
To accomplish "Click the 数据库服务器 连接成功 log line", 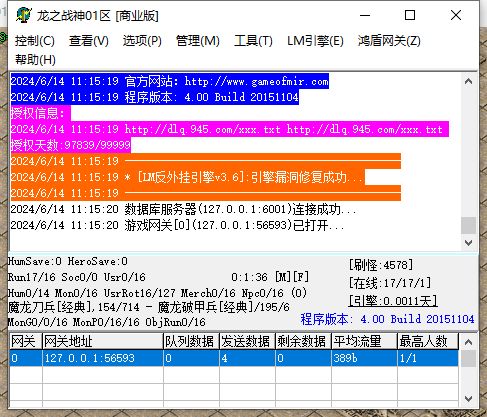I will [x=183, y=209].
